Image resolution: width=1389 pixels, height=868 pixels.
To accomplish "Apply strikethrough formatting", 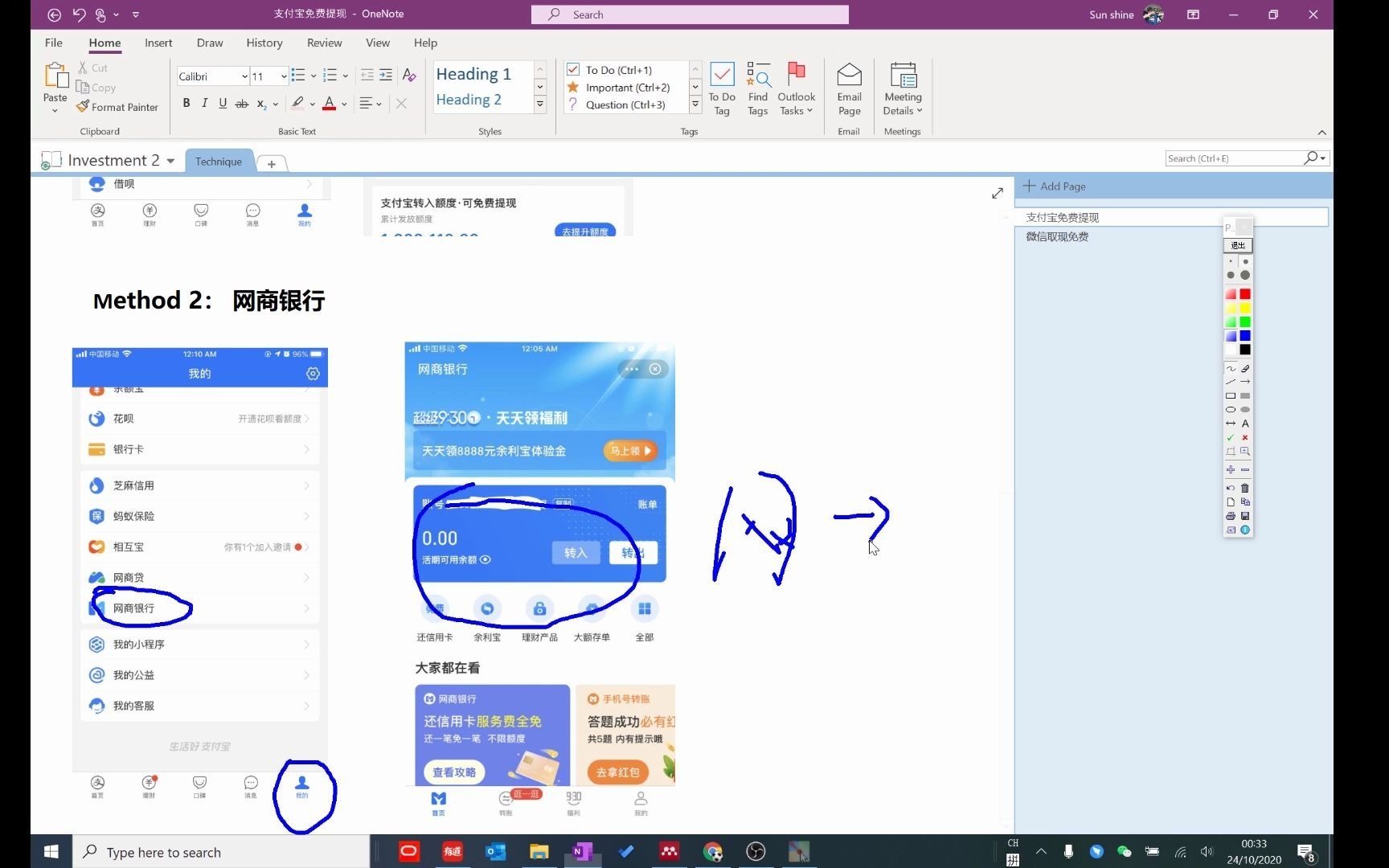I will (241, 103).
